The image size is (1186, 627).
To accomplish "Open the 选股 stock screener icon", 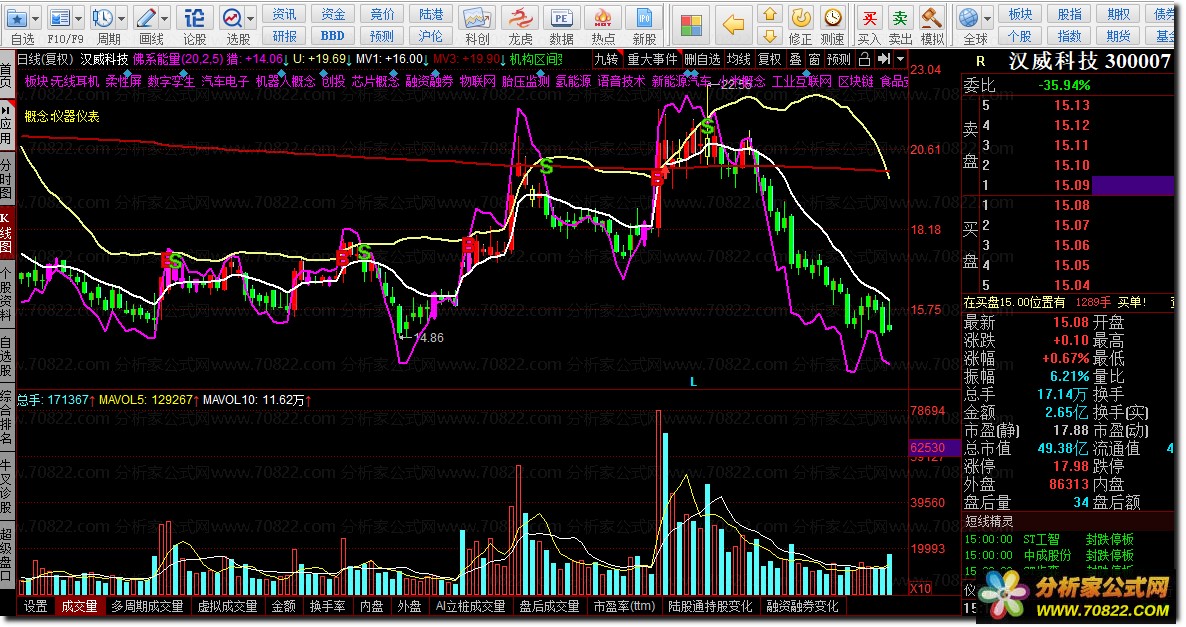I will click(232, 18).
